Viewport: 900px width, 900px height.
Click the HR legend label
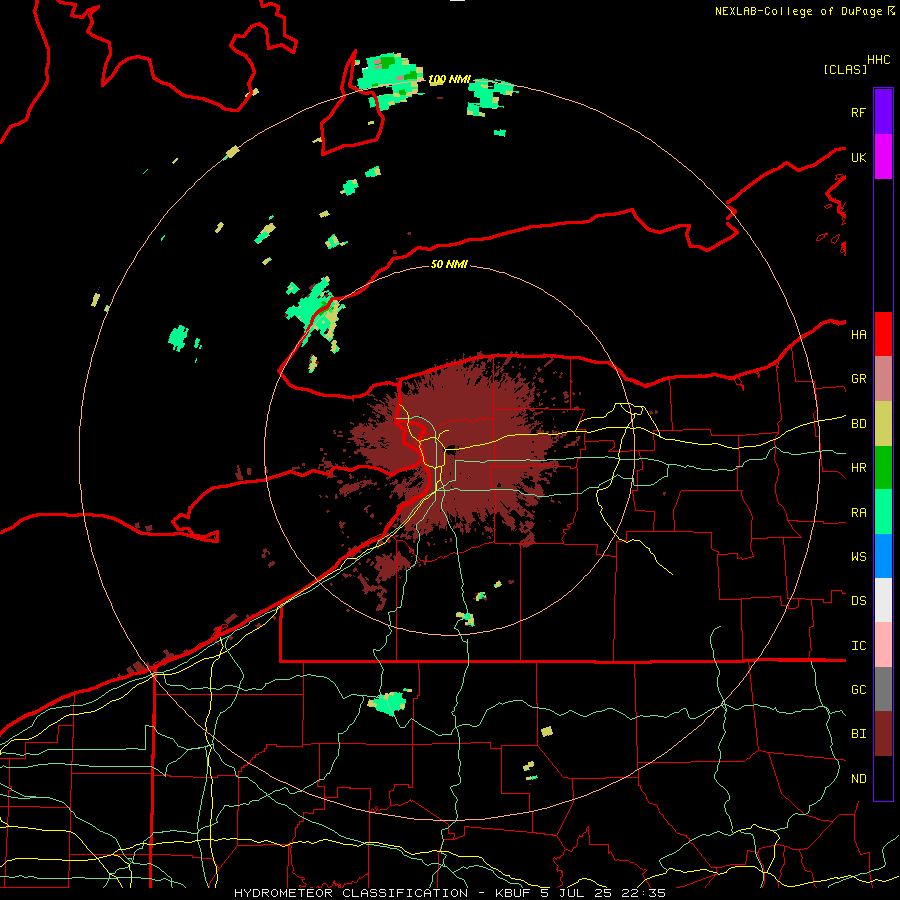click(858, 468)
